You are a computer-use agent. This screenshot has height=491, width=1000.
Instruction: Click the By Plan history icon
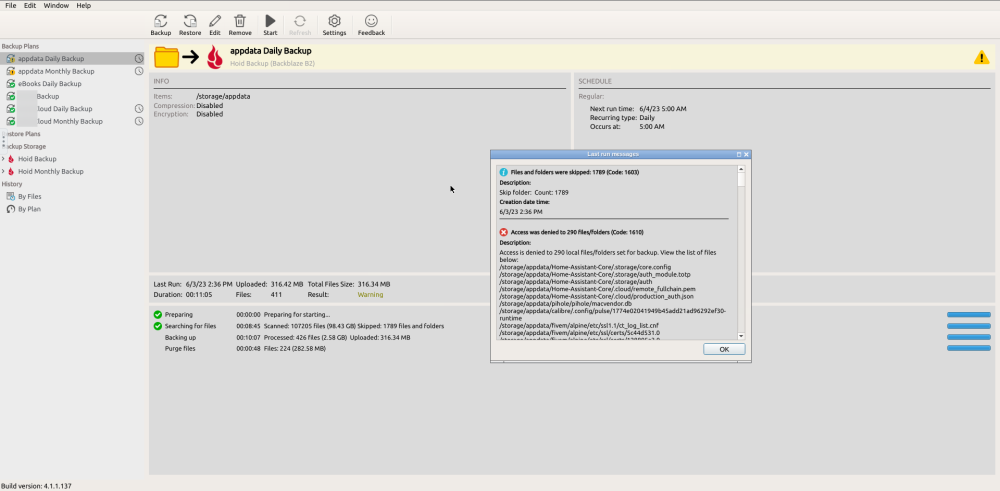click(x=11, y=209)
